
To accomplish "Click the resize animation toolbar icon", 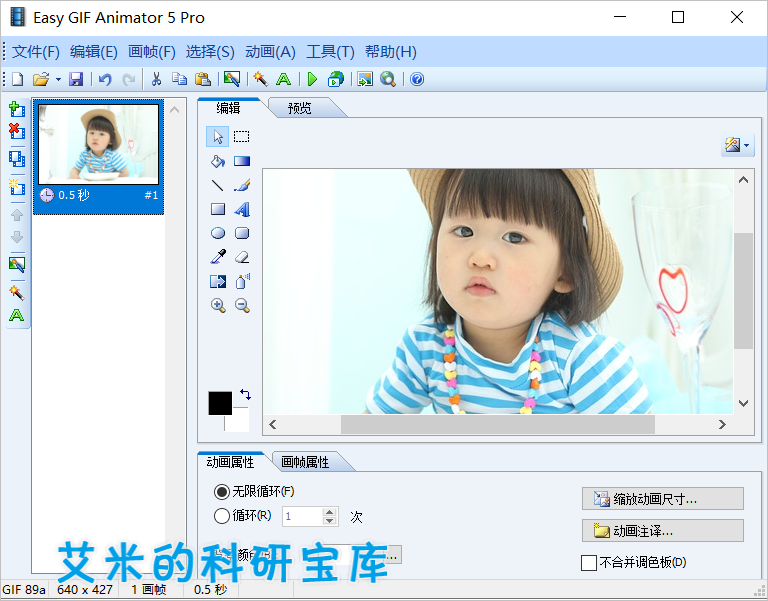I will pyautogui.click(x=365, y=79).
